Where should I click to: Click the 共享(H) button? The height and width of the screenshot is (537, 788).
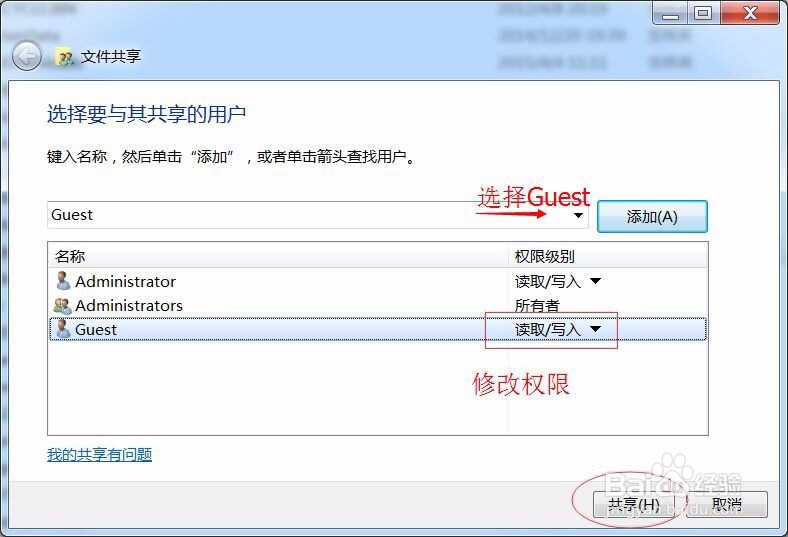634,504
